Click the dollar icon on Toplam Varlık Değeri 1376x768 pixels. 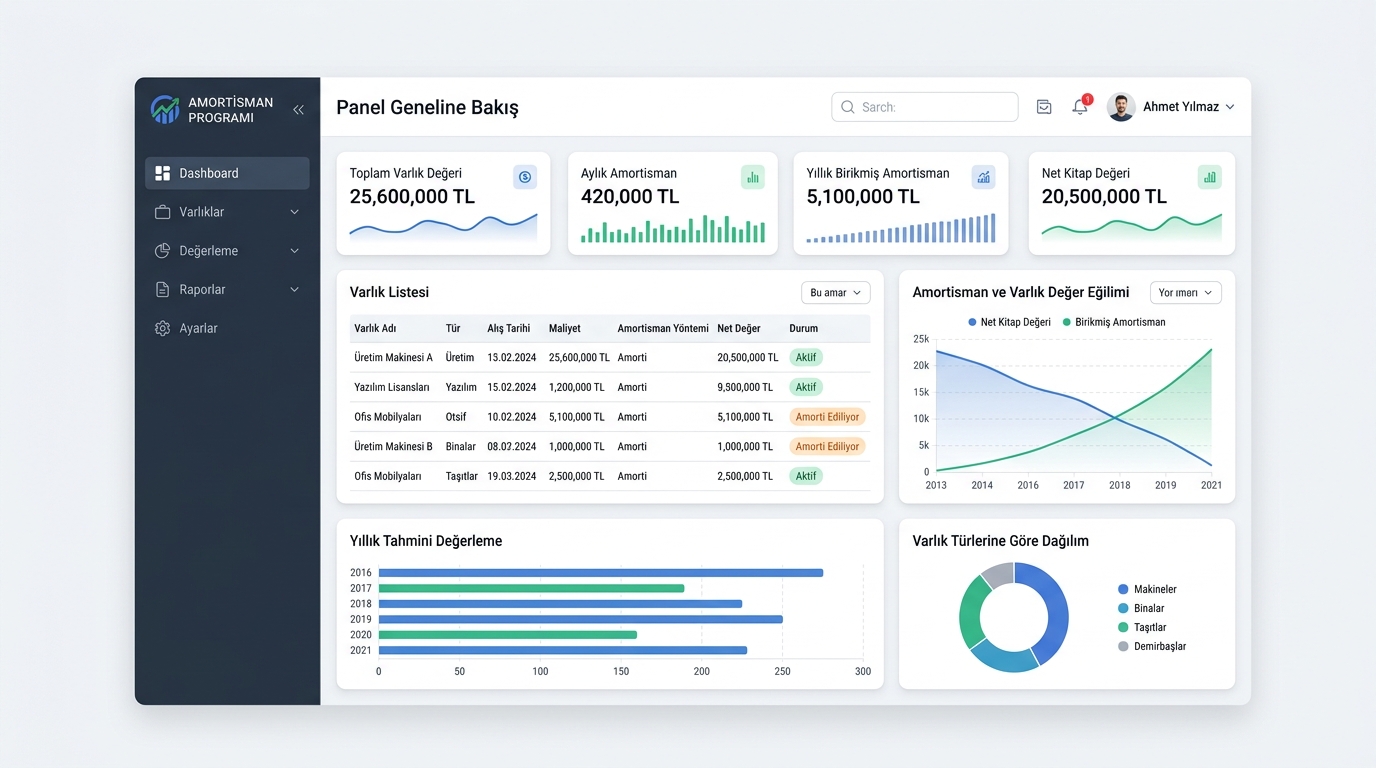[525, 177]
